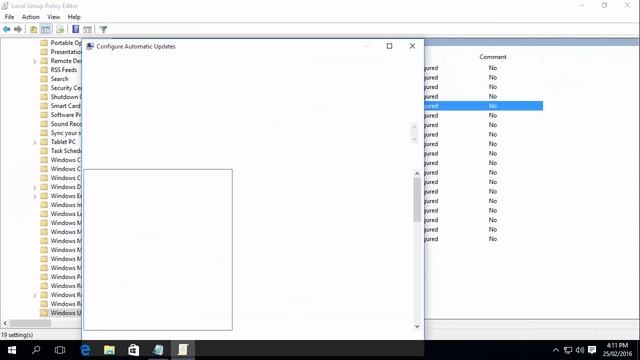The width and height of the screenshot is (640, 360).
Task: Toggle the Show/Hide Console Tree toolbar icon
Action: [x=46, y=29]
